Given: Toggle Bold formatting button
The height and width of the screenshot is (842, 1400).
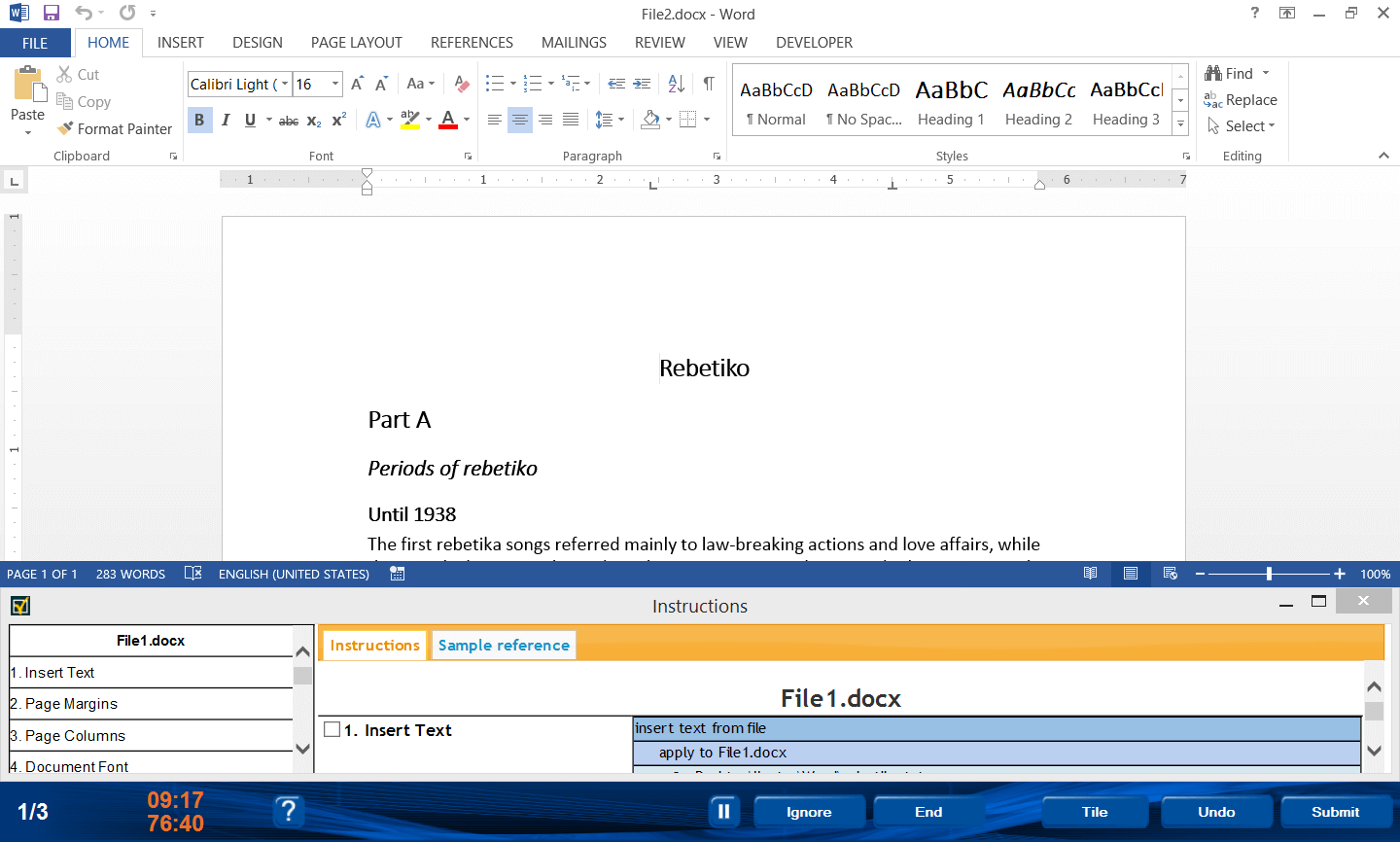Looking at the screenshot, I should [x=199, y=120].
